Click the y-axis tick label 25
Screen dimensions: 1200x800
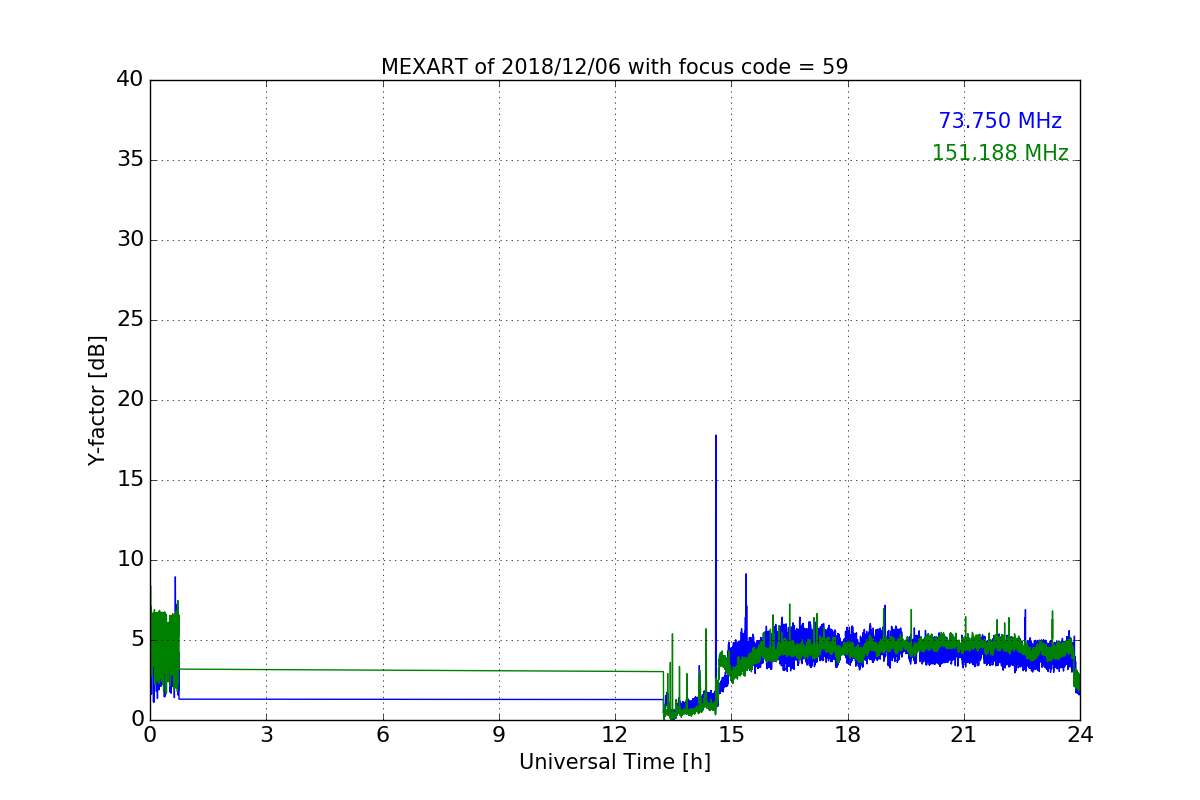pos(130,320)
